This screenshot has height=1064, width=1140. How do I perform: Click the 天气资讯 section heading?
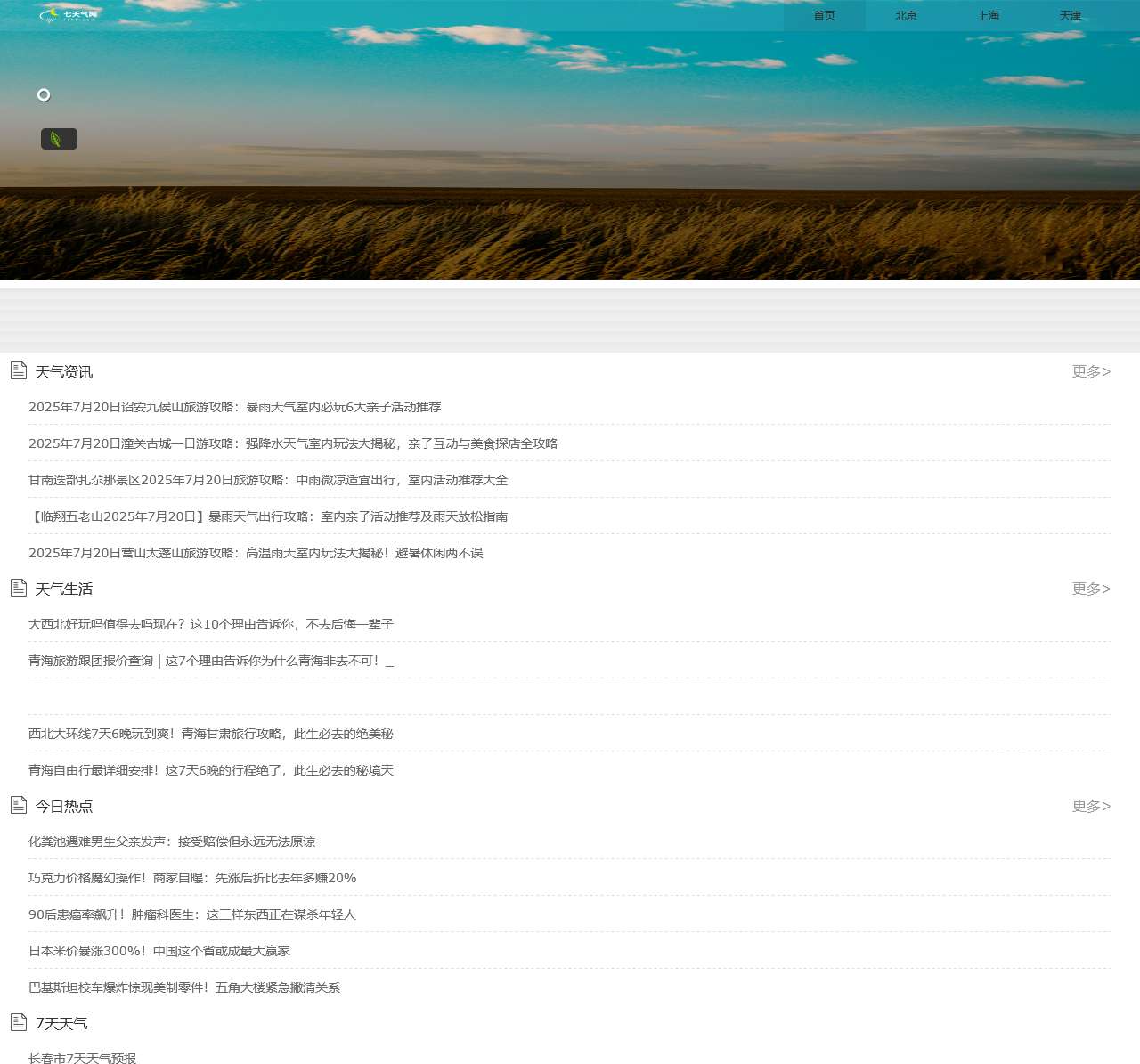click(x=64, y=372)
